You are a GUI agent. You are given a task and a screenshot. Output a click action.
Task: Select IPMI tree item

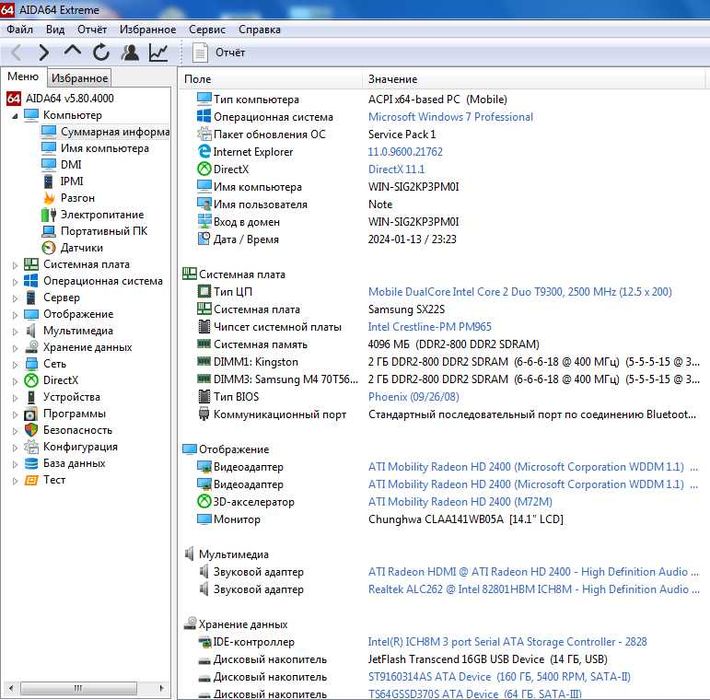point(72,181)
